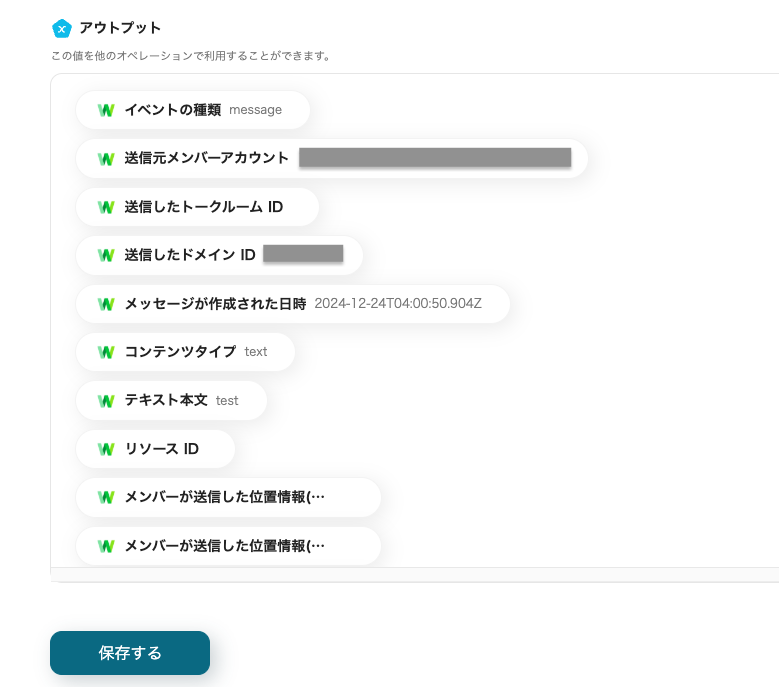Select the イベントの種類 output chip label
This screenshot has height=687, width=779.
point(172,110)
